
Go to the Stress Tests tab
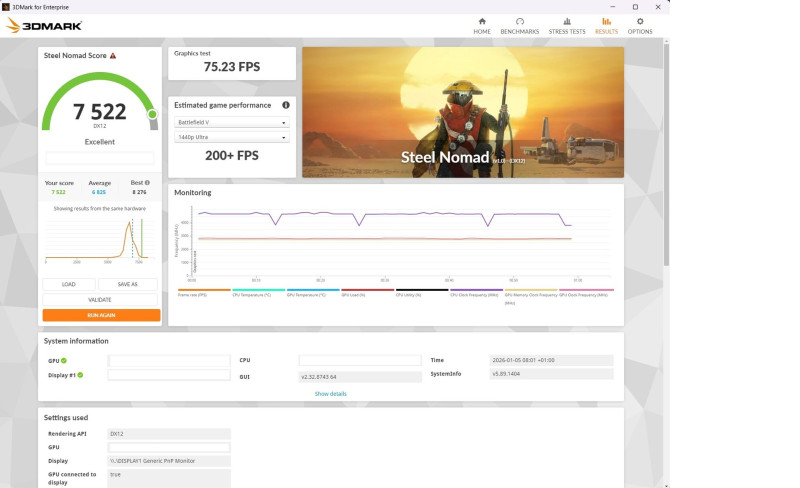567,26
